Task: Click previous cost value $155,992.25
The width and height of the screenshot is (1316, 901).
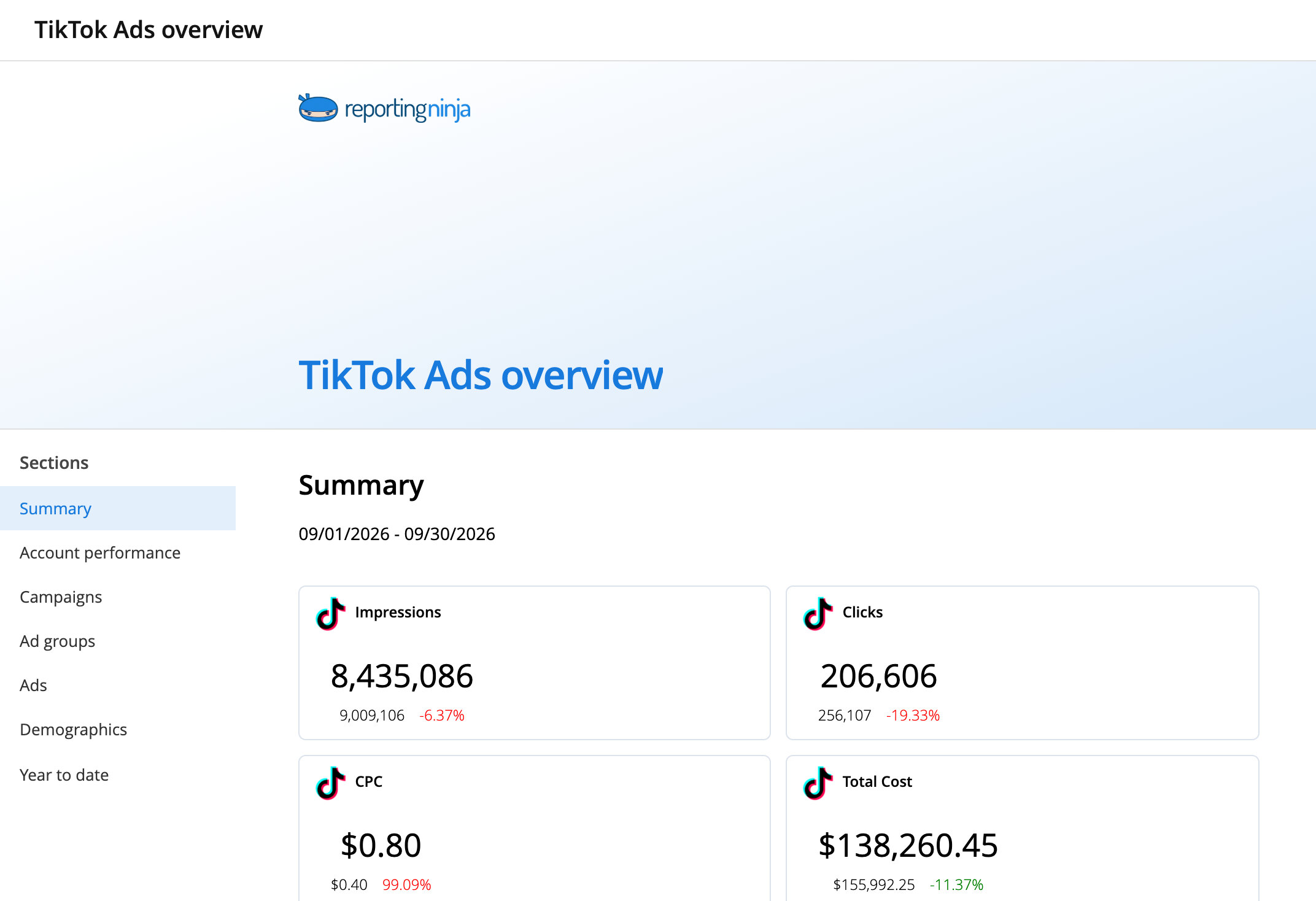Action: tap(873, 884)
